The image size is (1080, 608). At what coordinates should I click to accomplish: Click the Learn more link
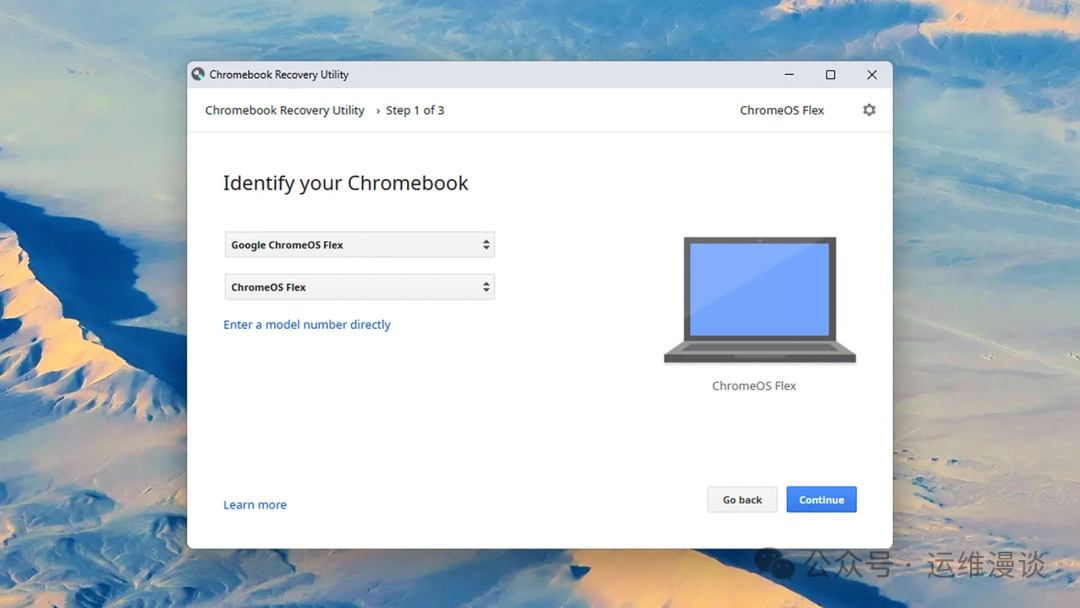pos(254,504)
